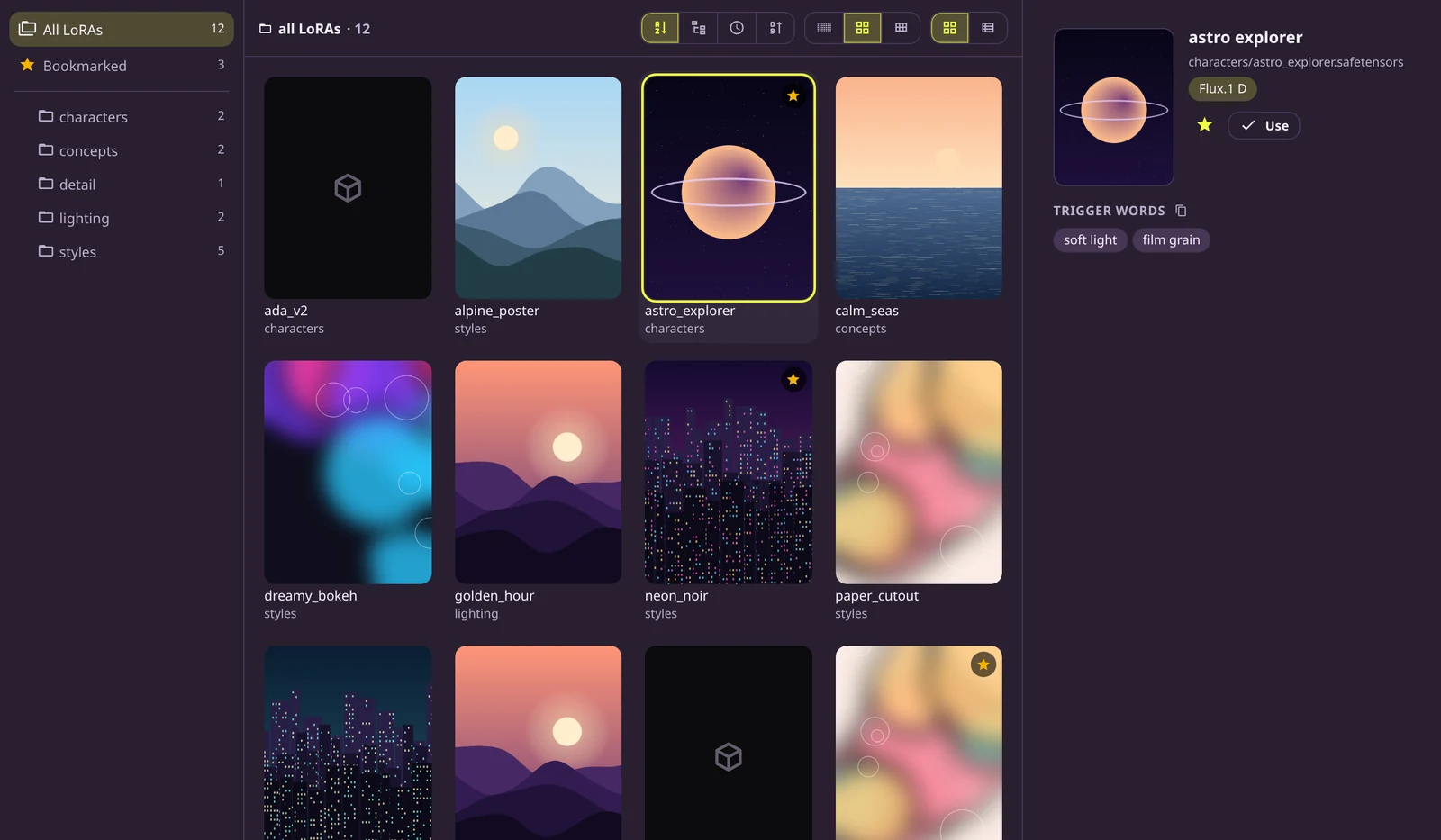The width and height of the screenshot is (1441, 840).
Task: Click the soft light trigger word
Action: pyautogui.click(x=1090, y=239)
